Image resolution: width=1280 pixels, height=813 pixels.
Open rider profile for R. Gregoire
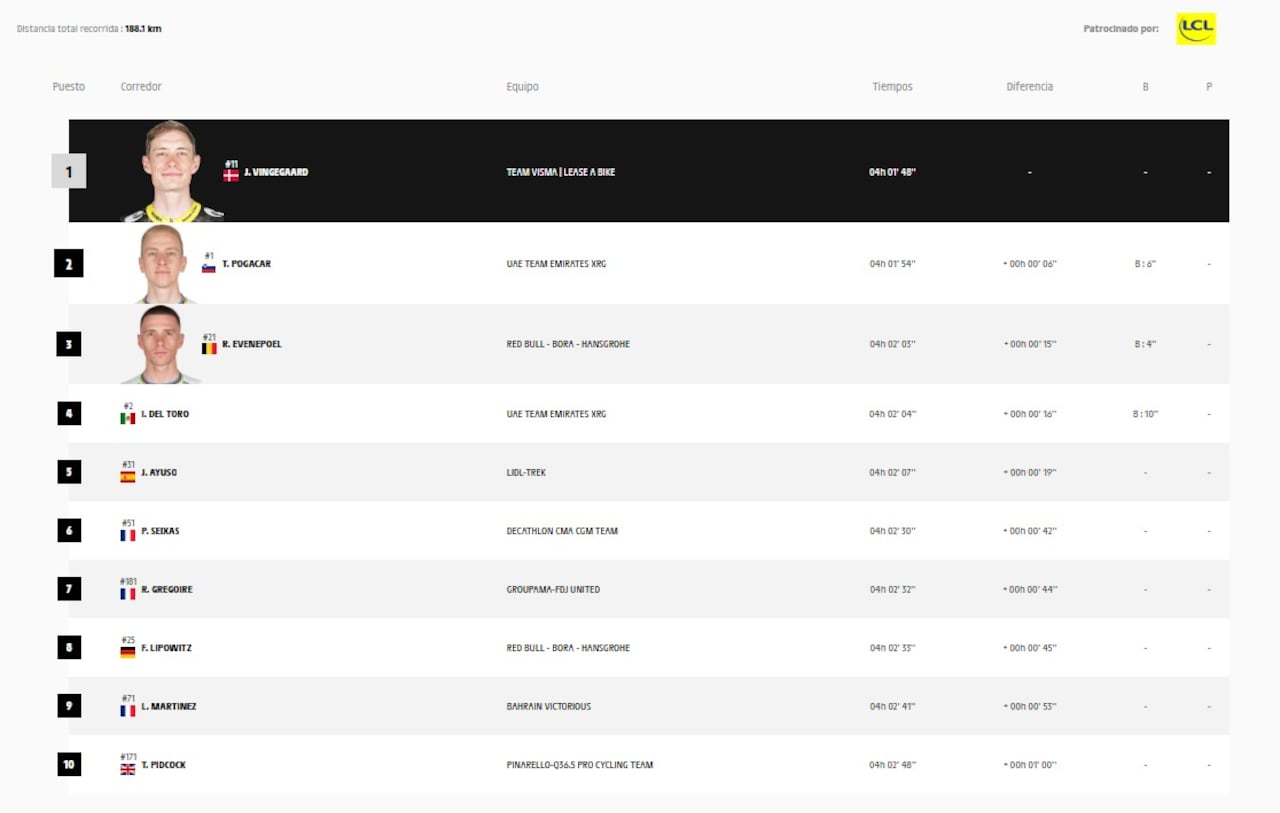tap(167, 589)
